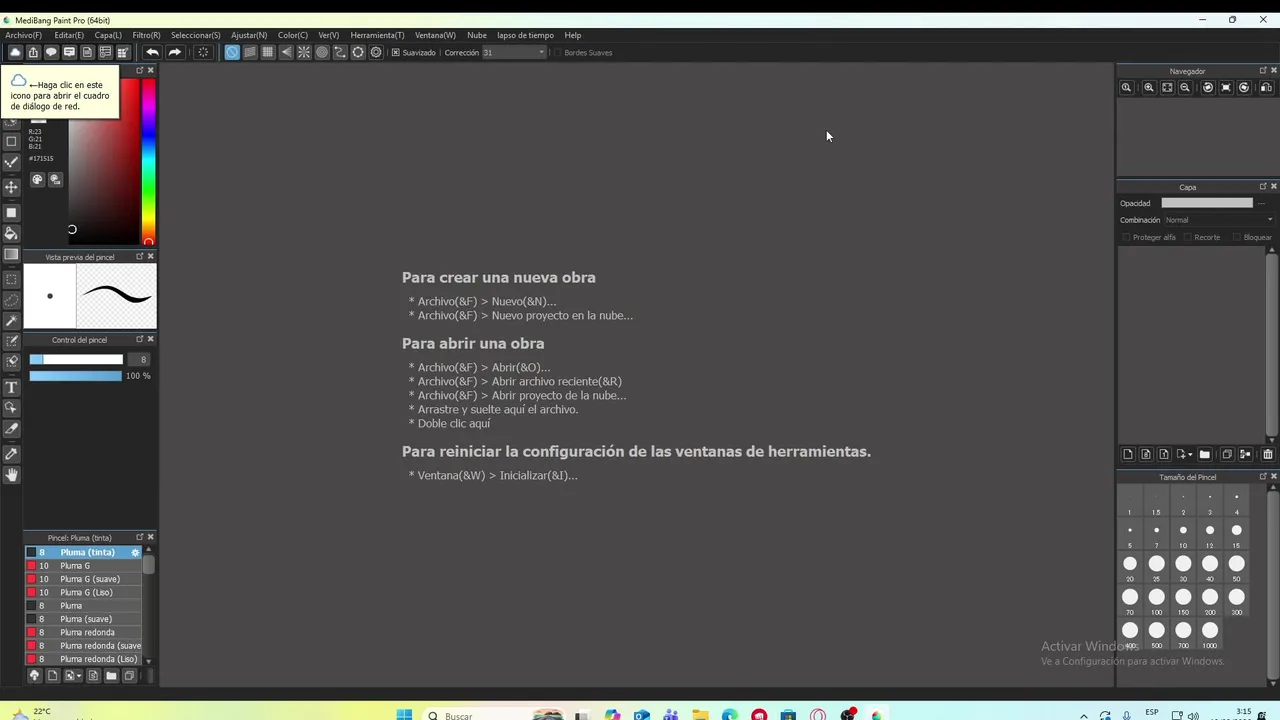Enable the radial snap icon
This screenshot has height=720, width=1280.
[304, 52]
